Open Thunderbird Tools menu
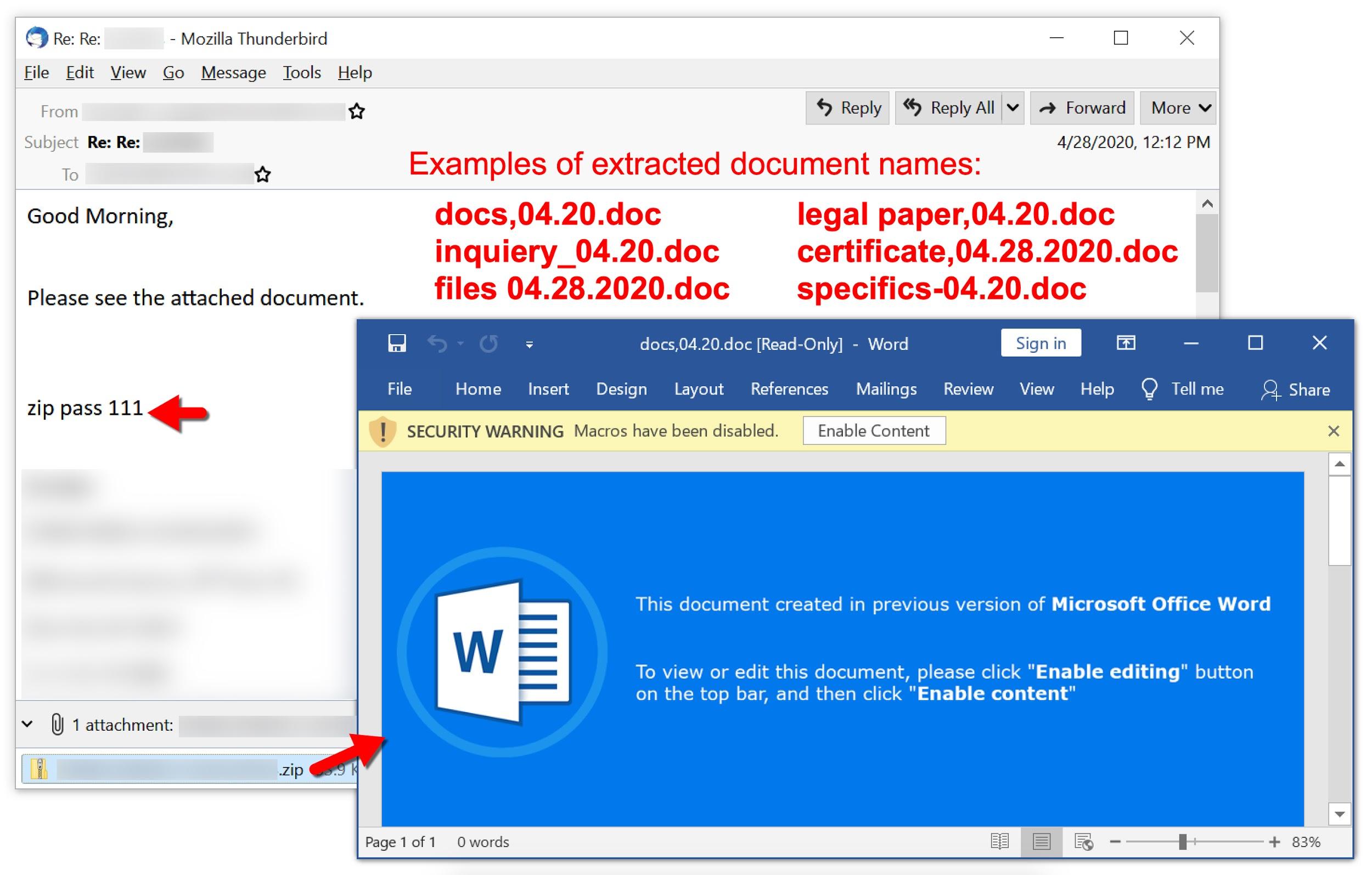Viewport: 1372px width, 875px height. click(x=301, y=72)
